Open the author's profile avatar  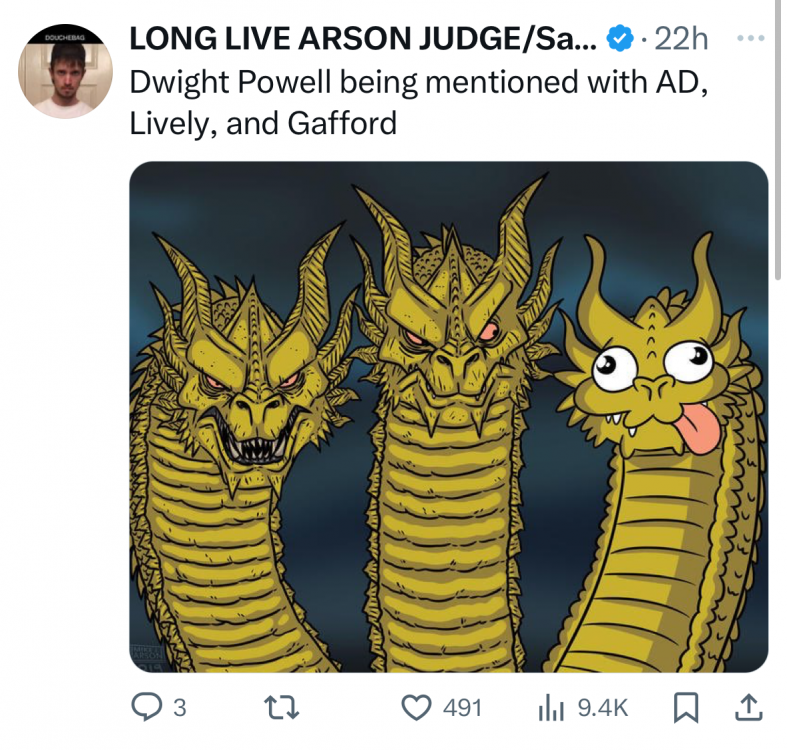(x=65, y=71)
